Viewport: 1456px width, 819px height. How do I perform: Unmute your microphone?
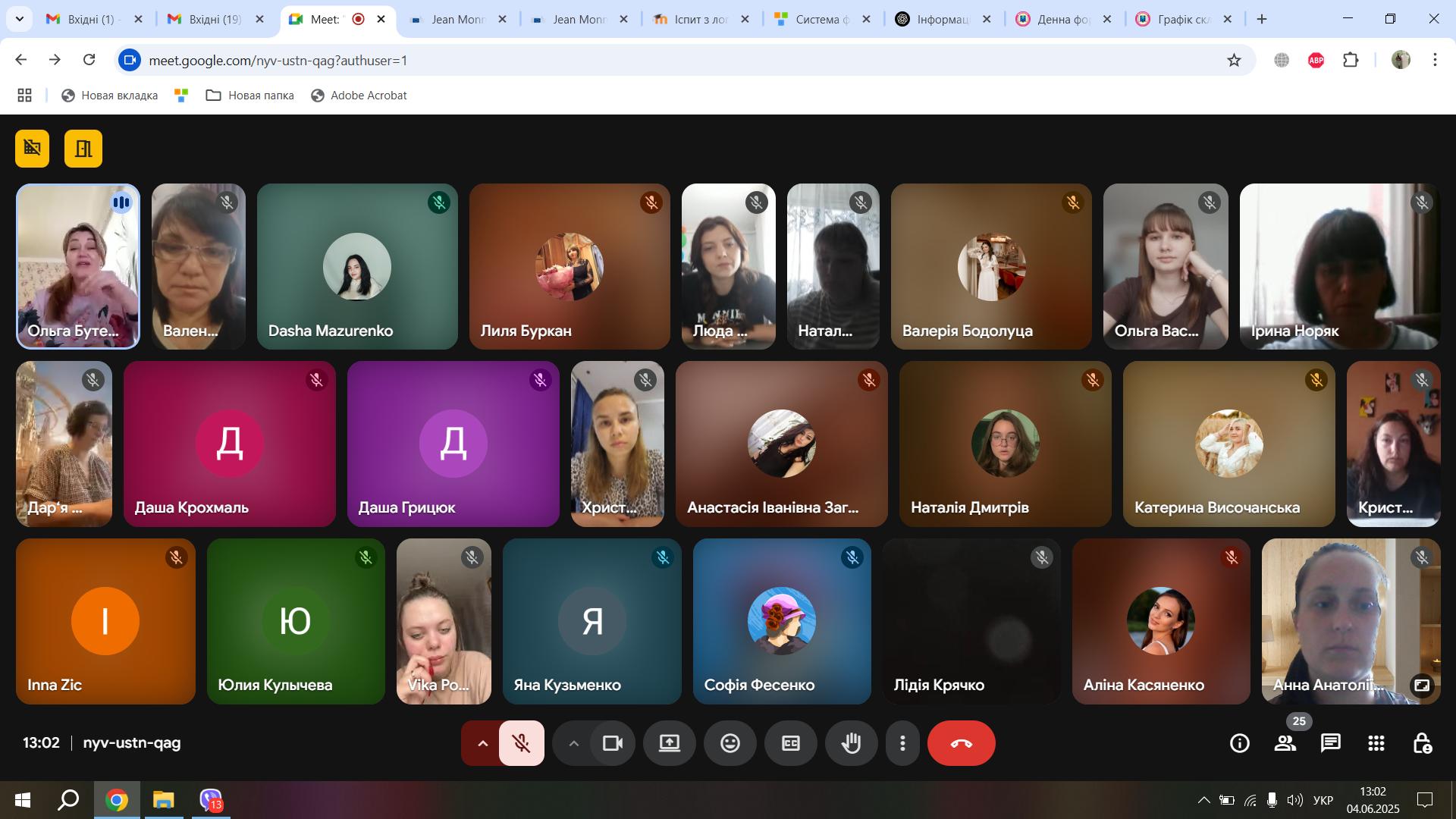pyautogui.click(x=521, y=743)
